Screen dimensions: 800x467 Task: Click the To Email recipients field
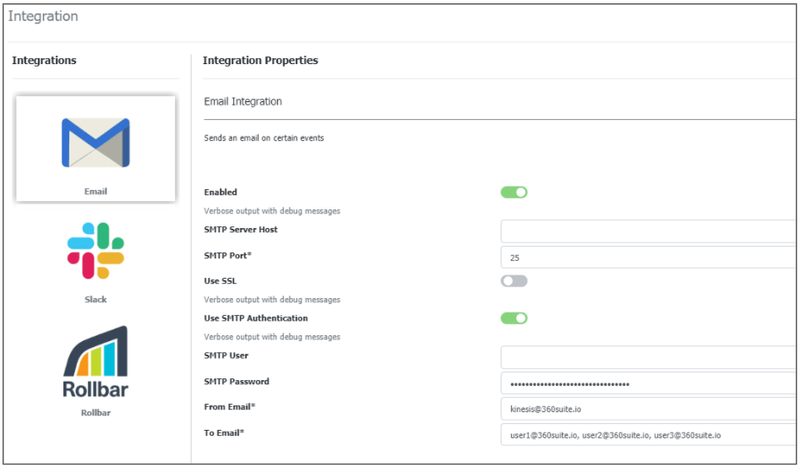click(648, 435)
